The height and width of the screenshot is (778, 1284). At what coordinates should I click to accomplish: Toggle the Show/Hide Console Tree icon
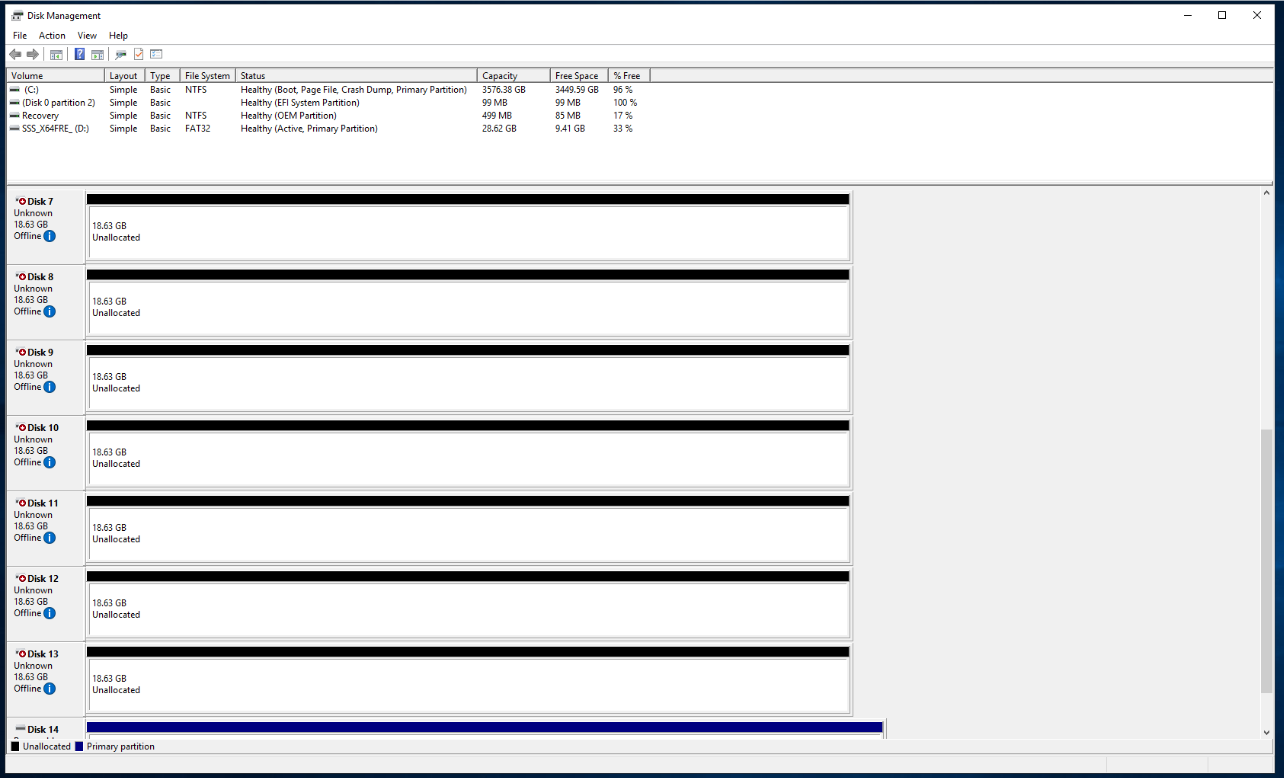tap(56, 54)
